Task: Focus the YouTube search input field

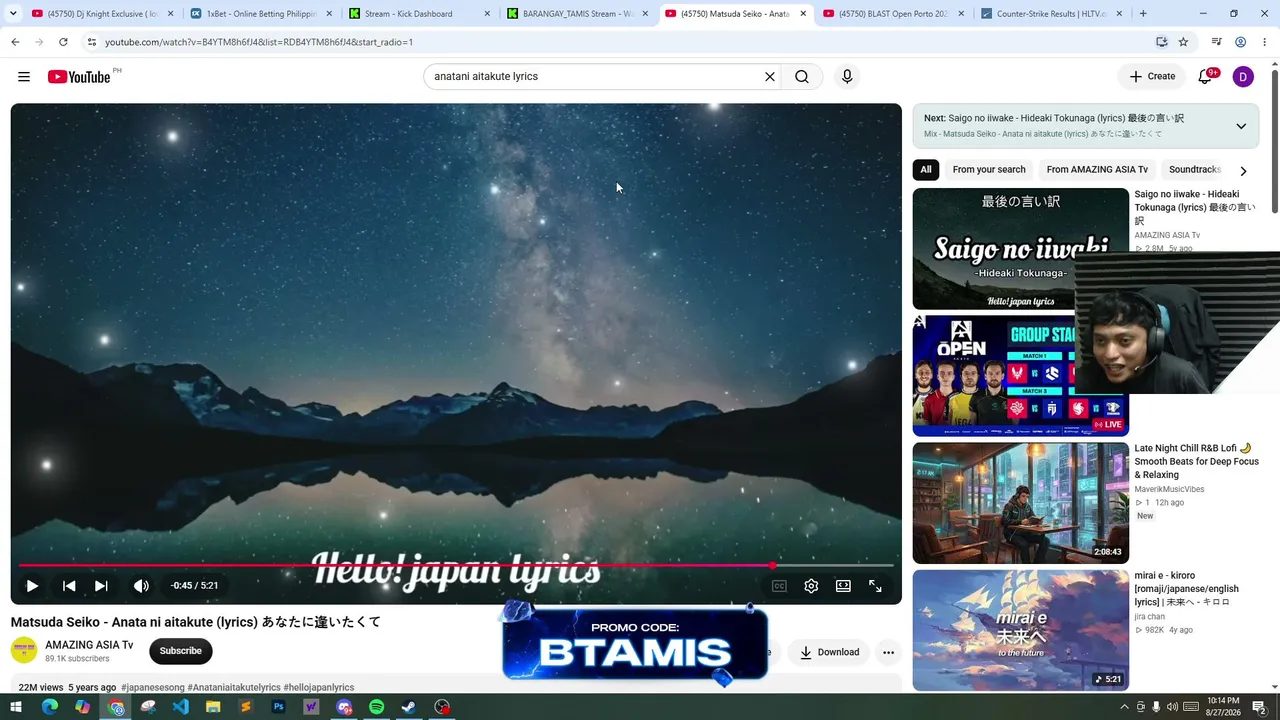Action: [595, 77]
